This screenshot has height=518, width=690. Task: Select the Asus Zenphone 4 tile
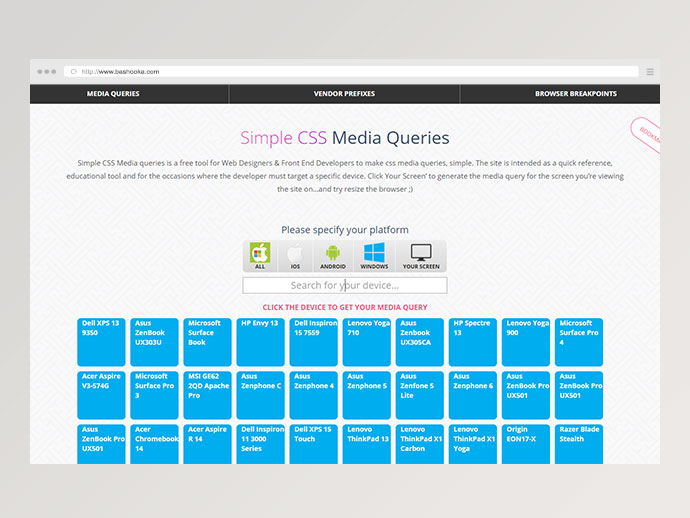tap(314, 395)
